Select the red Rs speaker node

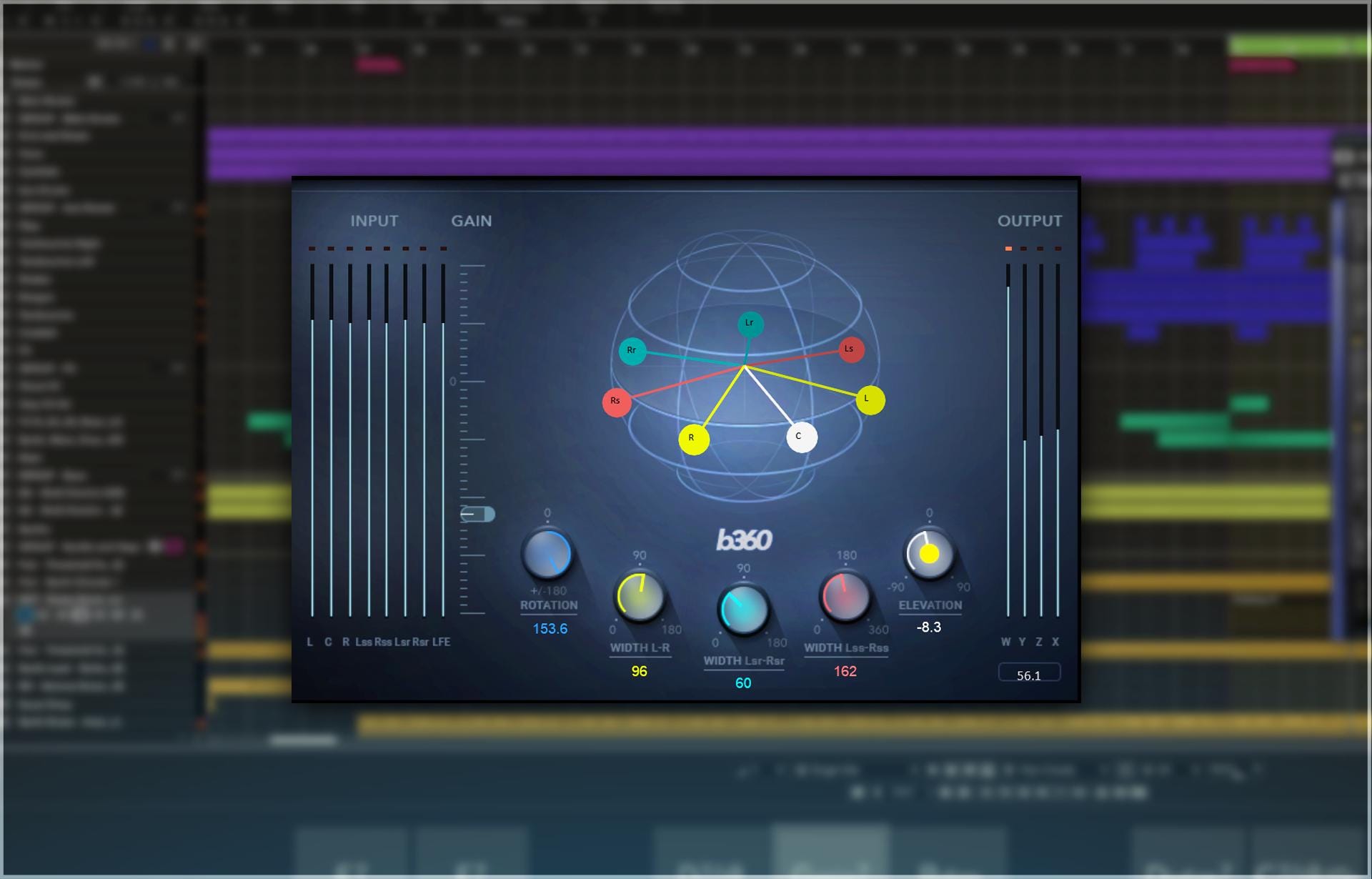point(616,402)
